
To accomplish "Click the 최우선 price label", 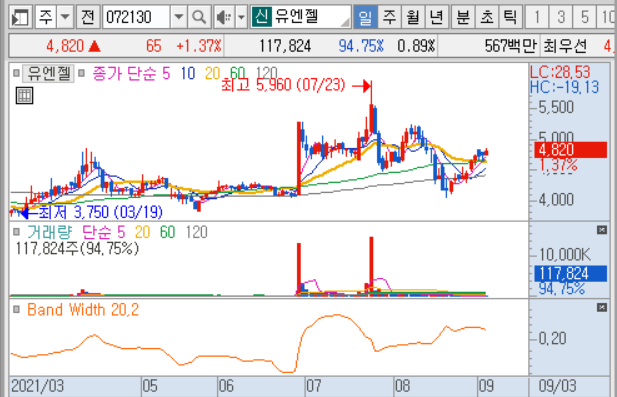I will 565,46.
